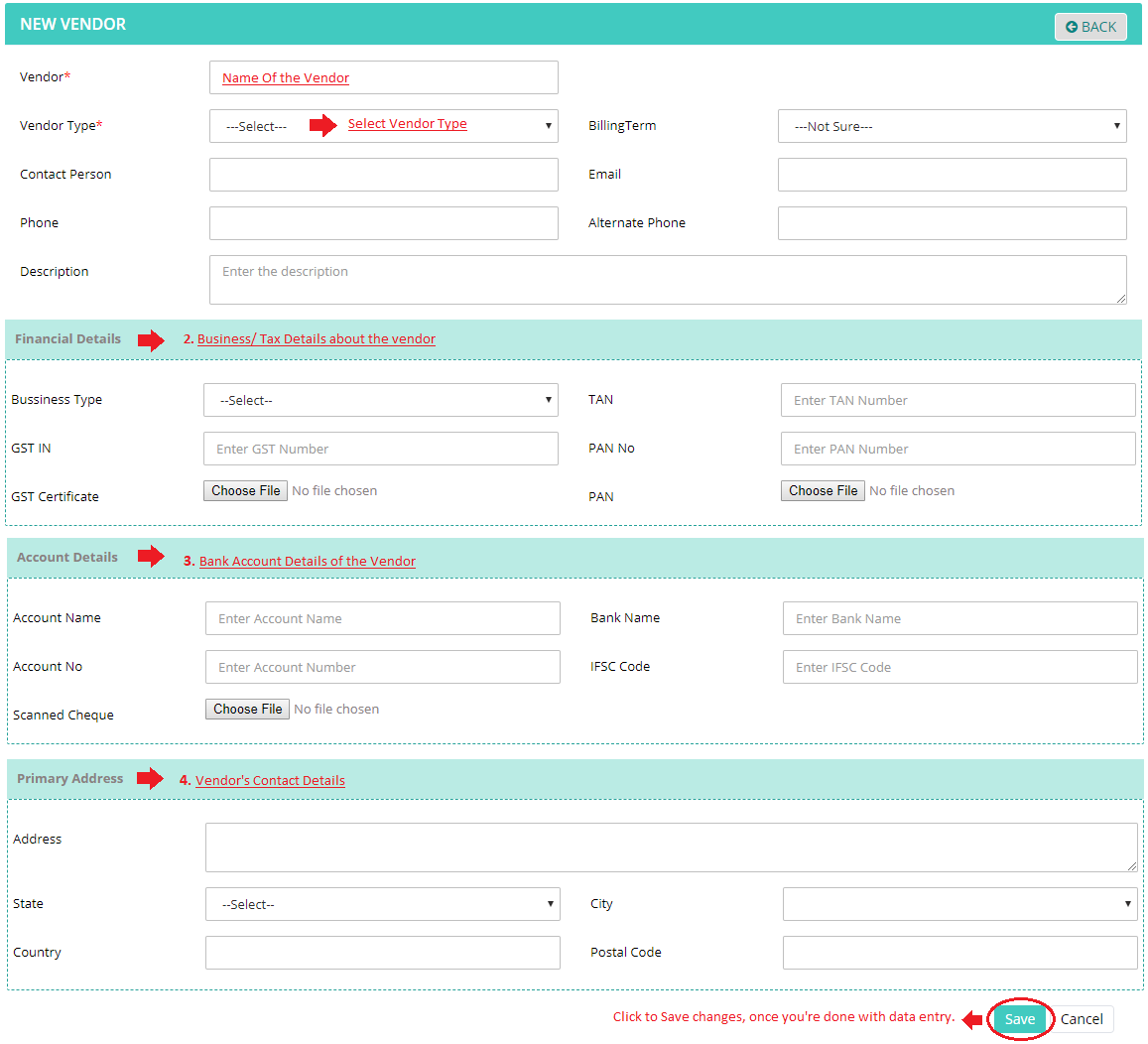The height and width of the screenshot is (1044, 1148).
Task: Click the Postal Code input field
Action: tap(959, 953)
